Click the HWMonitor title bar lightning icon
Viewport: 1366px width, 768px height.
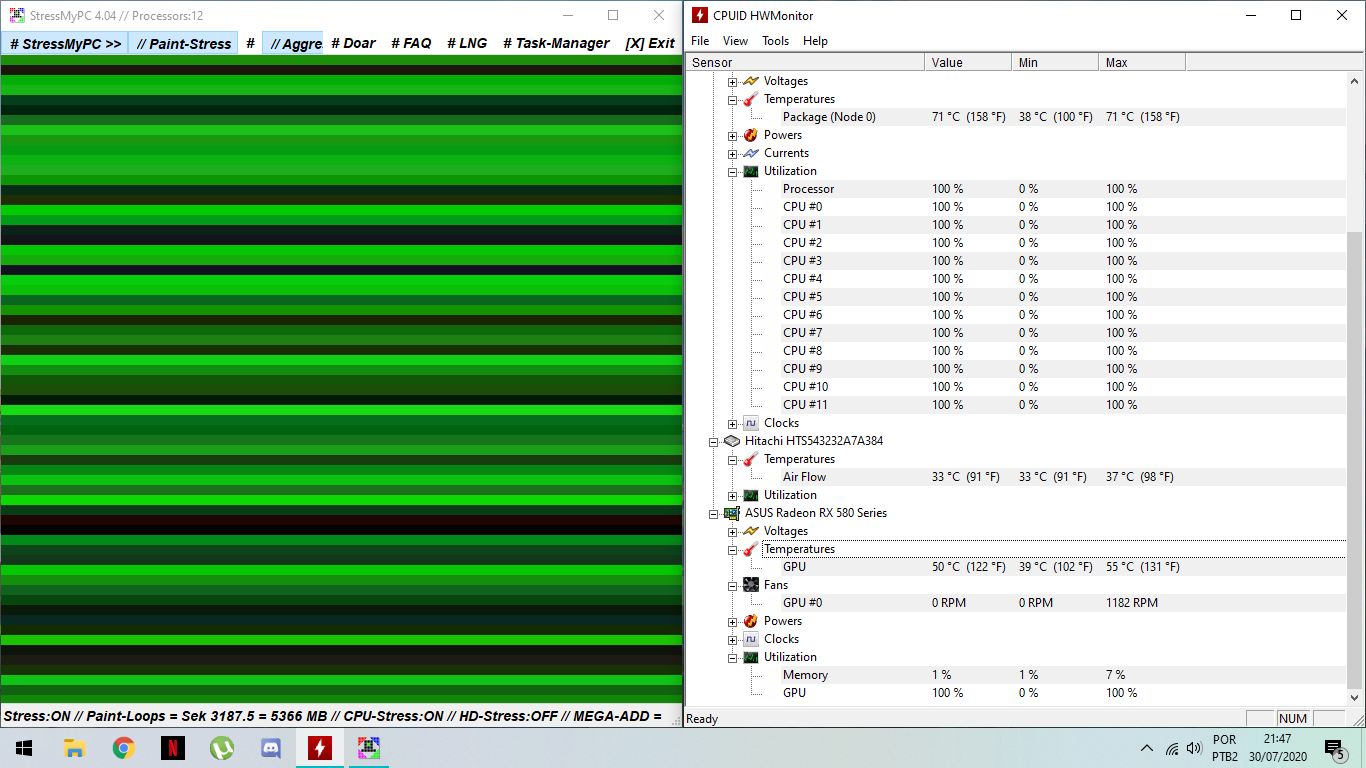[x=700, y=15]
